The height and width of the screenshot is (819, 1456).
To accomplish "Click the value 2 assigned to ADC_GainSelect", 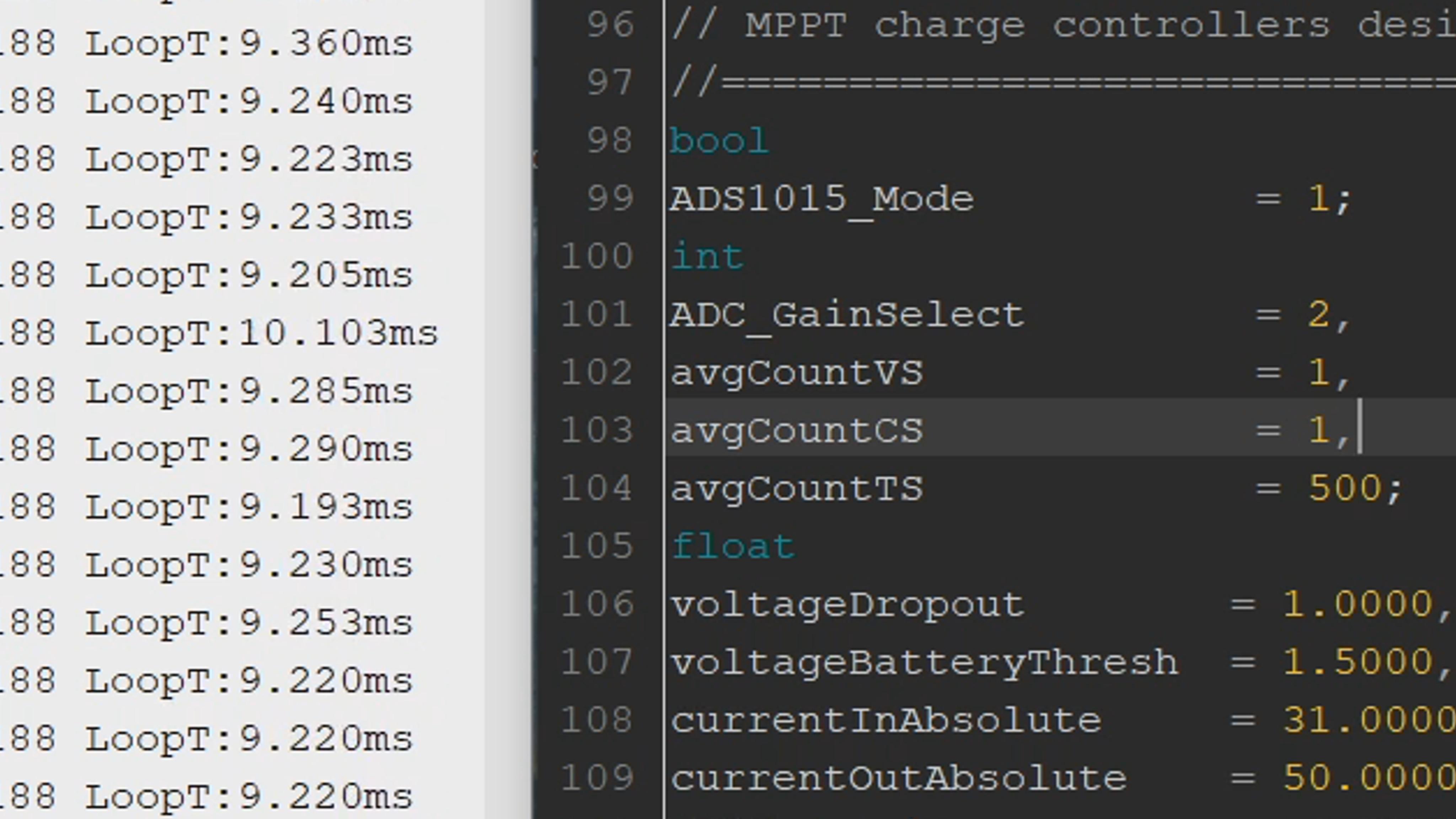I will point(1319,314).
